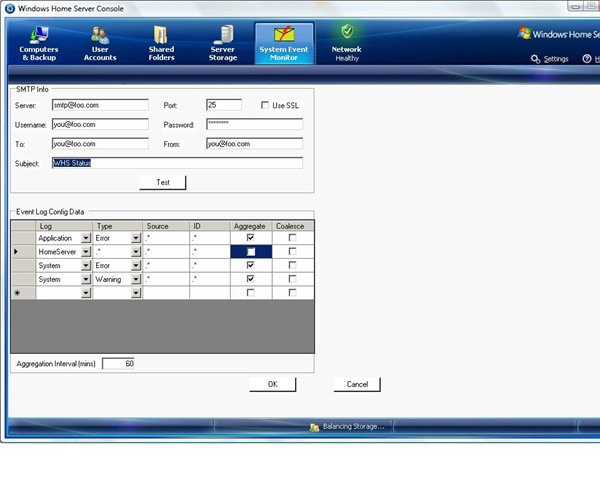This screenshot has width=600, height=480.
Task: Open the User Accounts tab
Action: click(x=100, y=43)
